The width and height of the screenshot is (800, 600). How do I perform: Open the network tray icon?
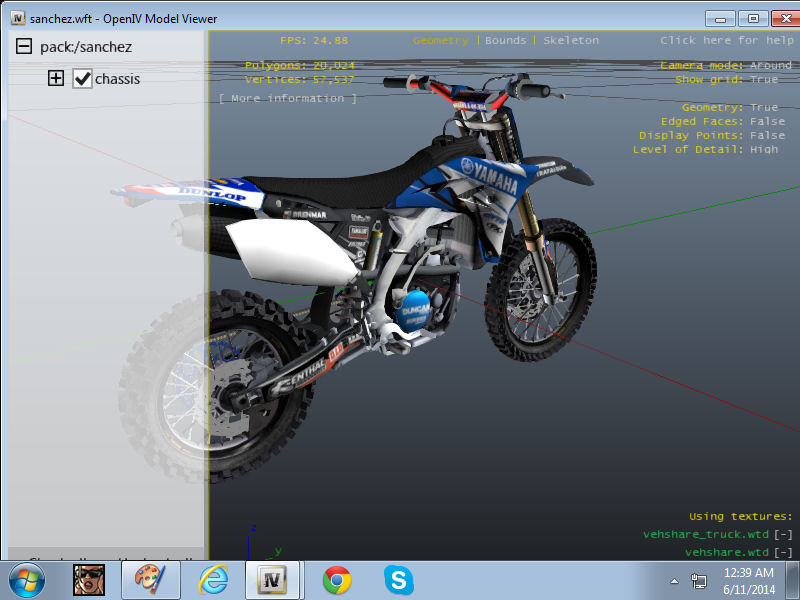pyautogui.click(x=698, y=581)
